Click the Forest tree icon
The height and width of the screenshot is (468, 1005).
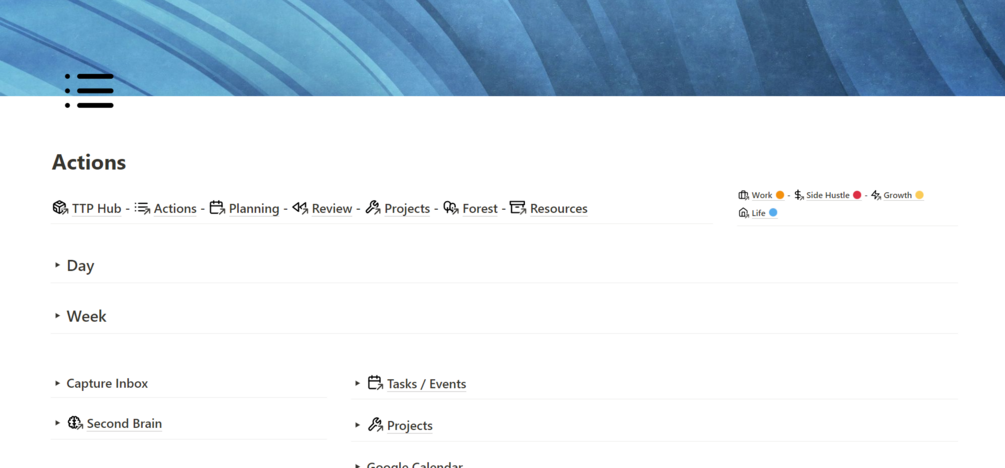451,207
